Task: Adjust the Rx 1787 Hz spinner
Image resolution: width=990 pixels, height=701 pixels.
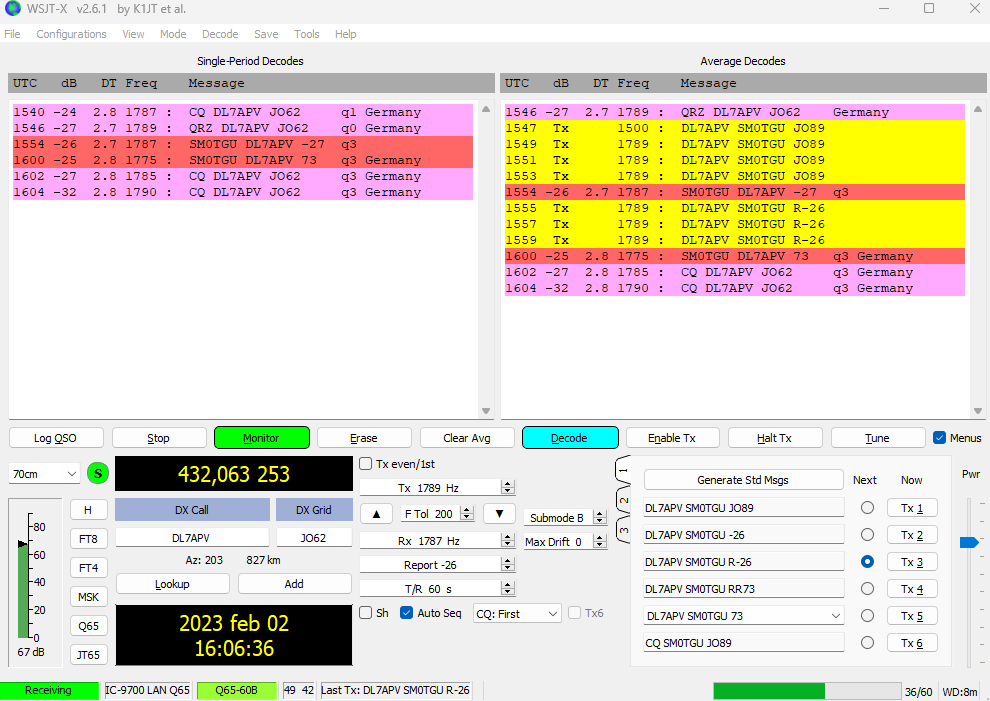Action: pos(508,541)
